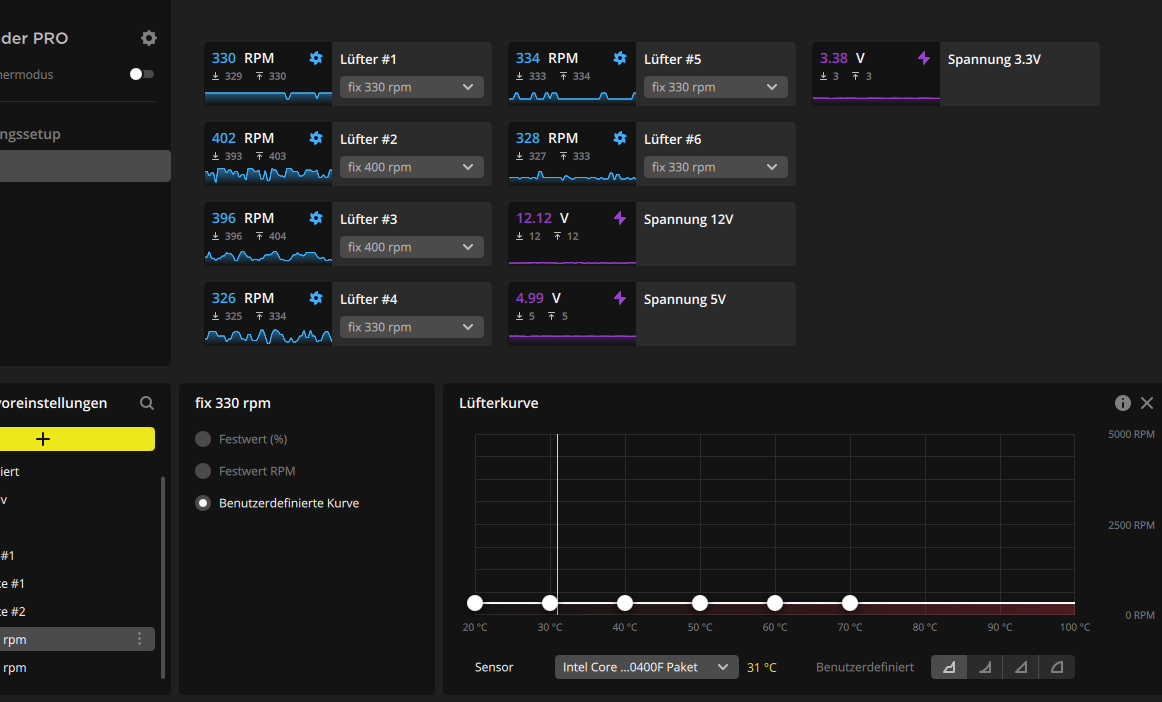
Task: Click the Lüfter #4 RPM graph
Action: coord(268,336)
